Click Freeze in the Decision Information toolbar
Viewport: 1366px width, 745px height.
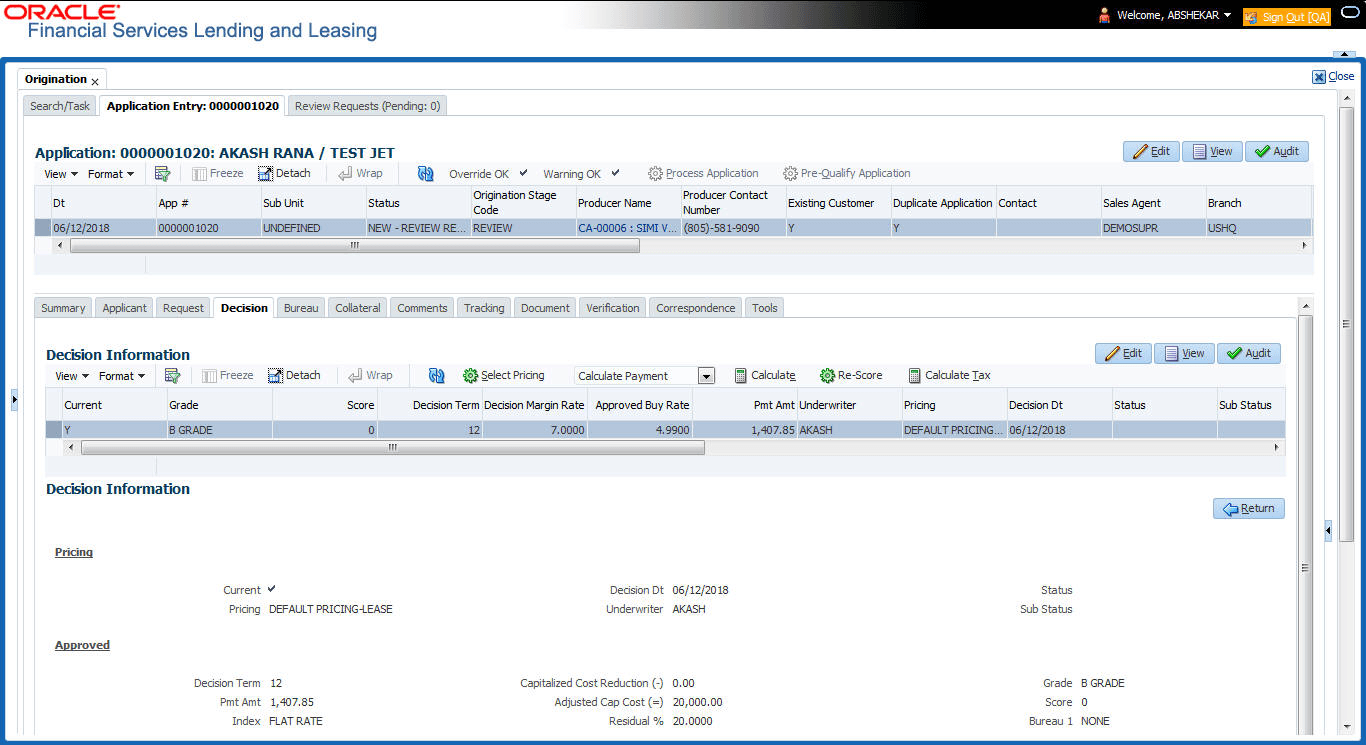[228, 375]
